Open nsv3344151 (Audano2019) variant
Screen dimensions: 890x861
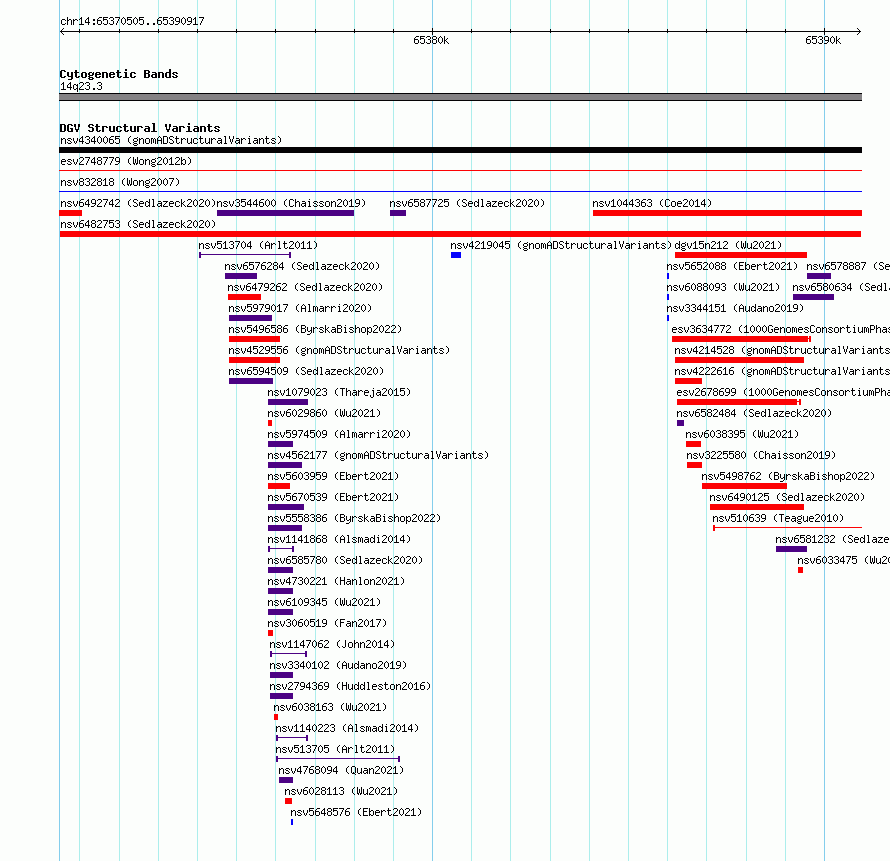(735, 308)
